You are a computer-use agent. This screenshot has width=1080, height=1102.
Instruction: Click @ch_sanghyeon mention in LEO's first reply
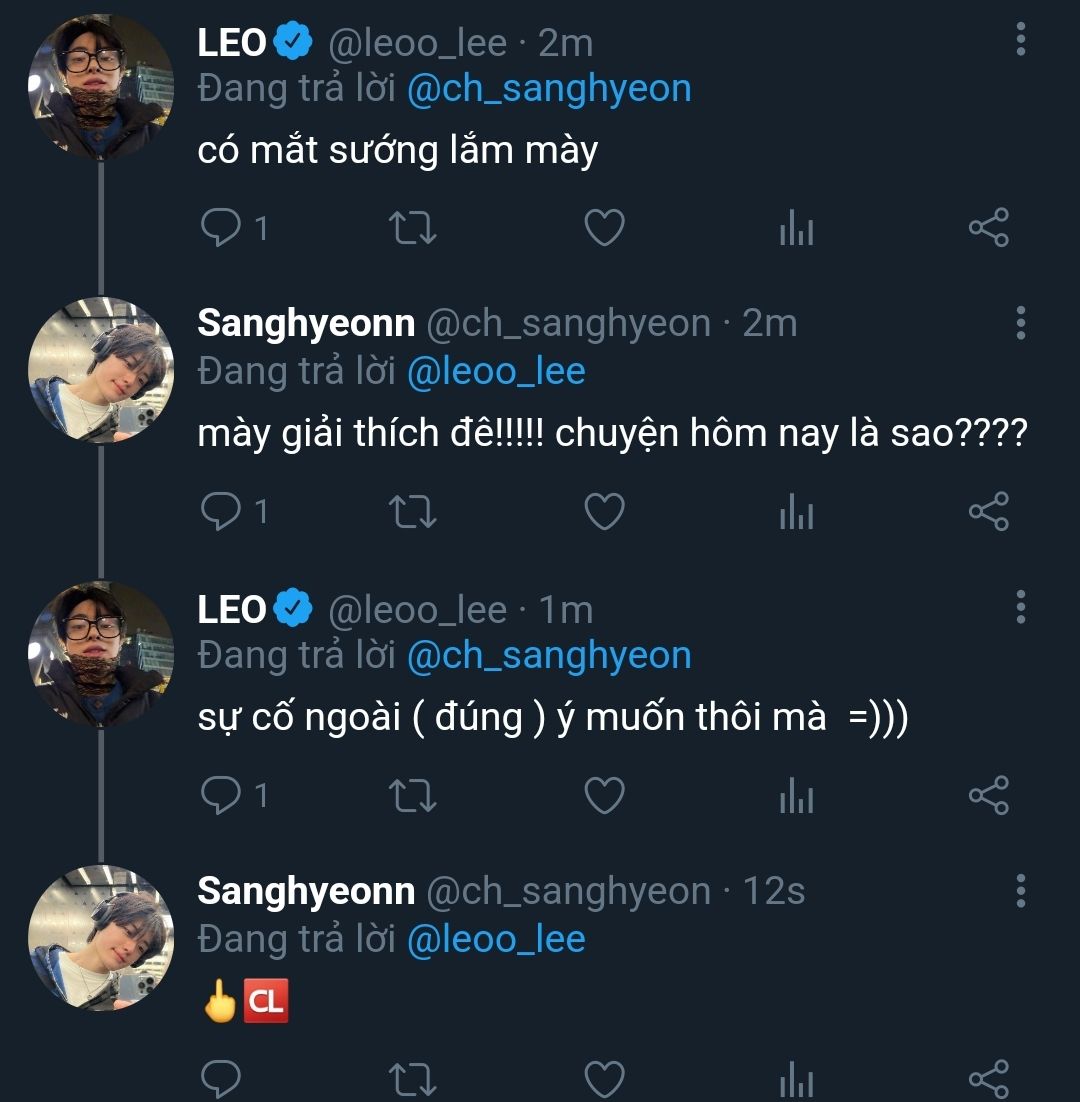(x=549, y=88)
